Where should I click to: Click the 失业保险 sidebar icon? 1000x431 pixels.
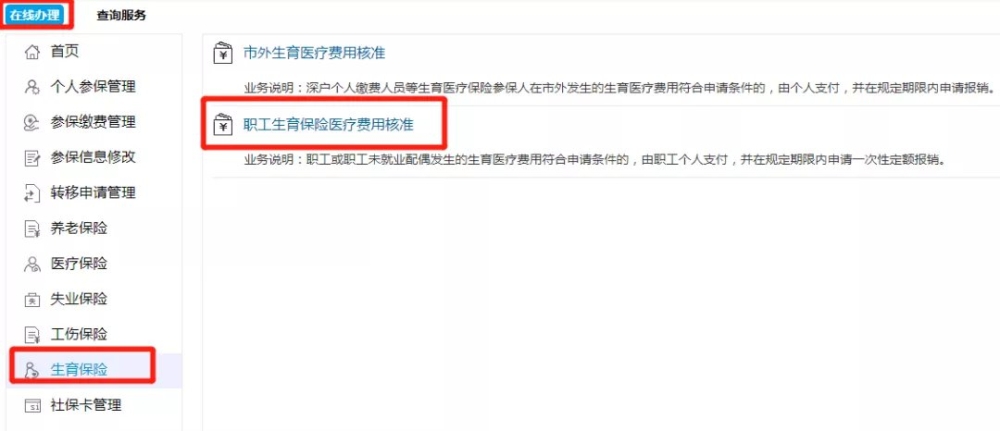point(32,300)
